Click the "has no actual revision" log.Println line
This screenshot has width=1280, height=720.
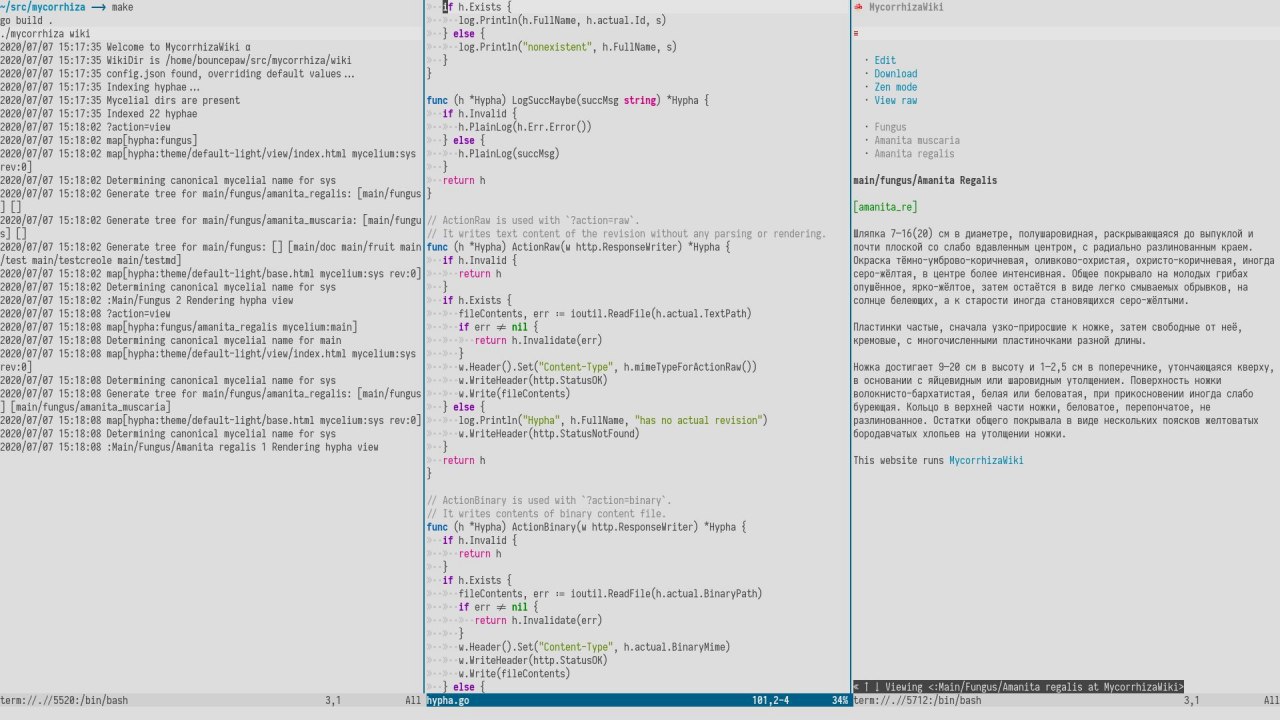[613, 421]
